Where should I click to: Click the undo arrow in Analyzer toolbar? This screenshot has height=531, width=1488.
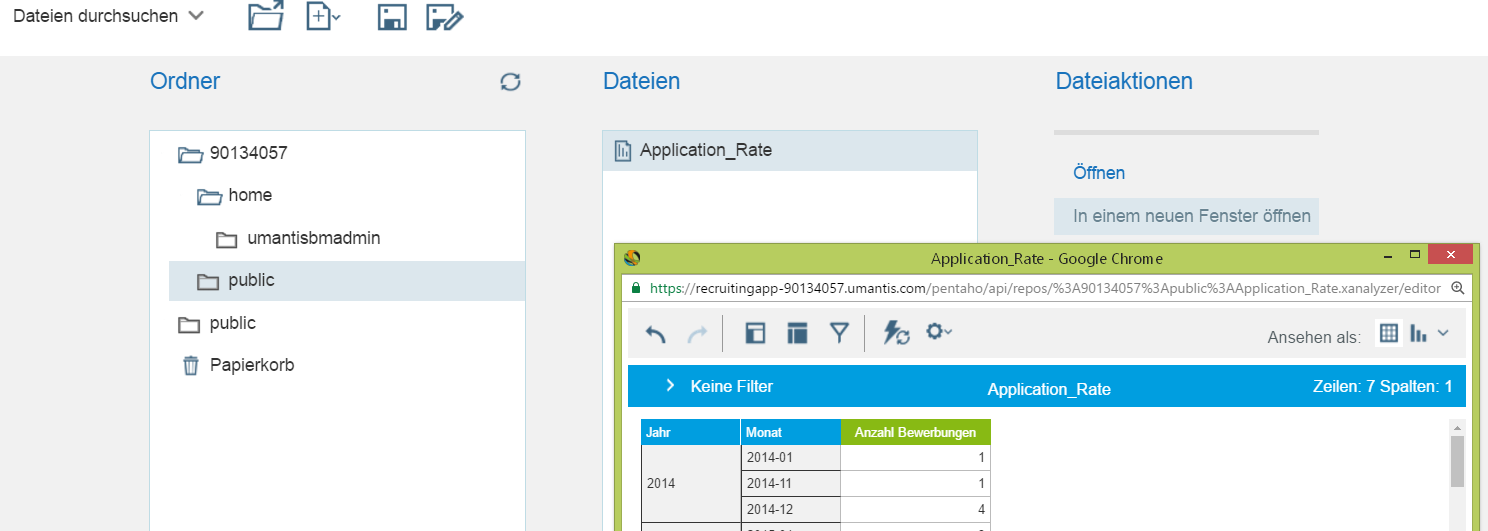655,334
